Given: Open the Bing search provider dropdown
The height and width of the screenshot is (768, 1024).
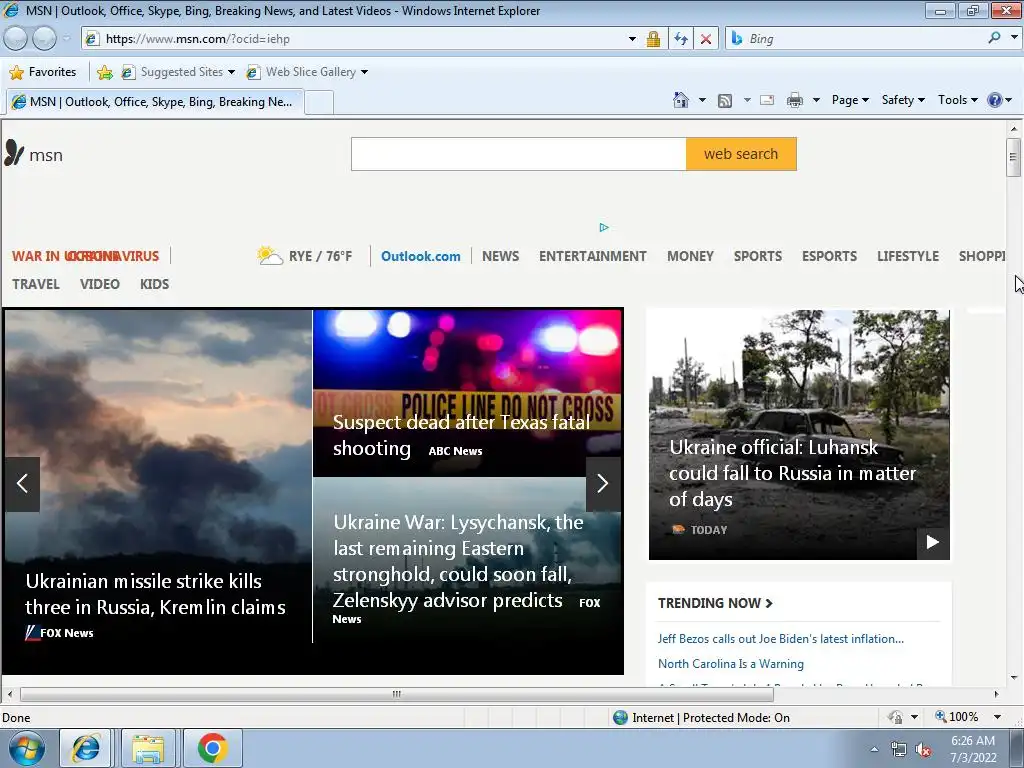Looking at the screenshot, I should [1014, 37].
